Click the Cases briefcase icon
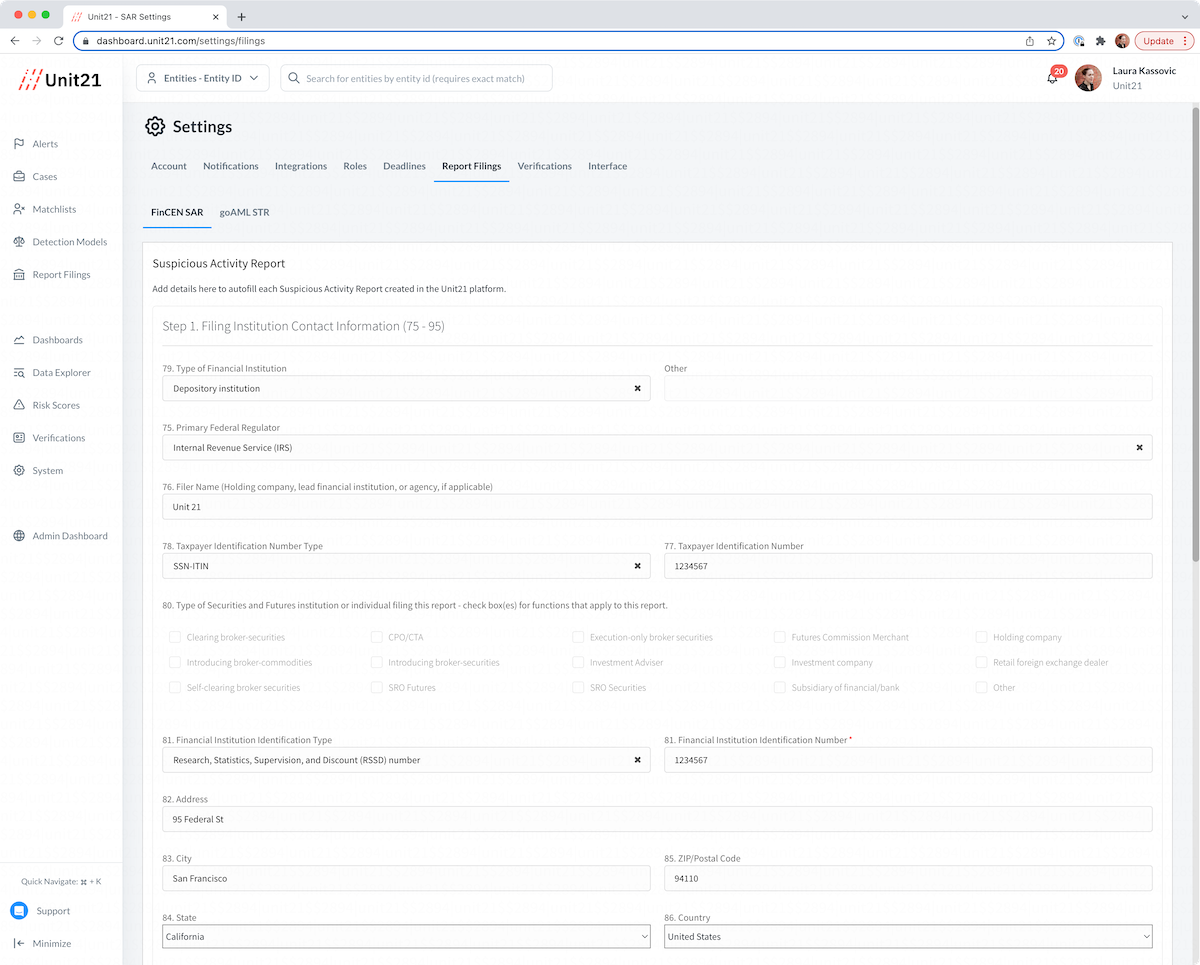 (x=19, y=176)
